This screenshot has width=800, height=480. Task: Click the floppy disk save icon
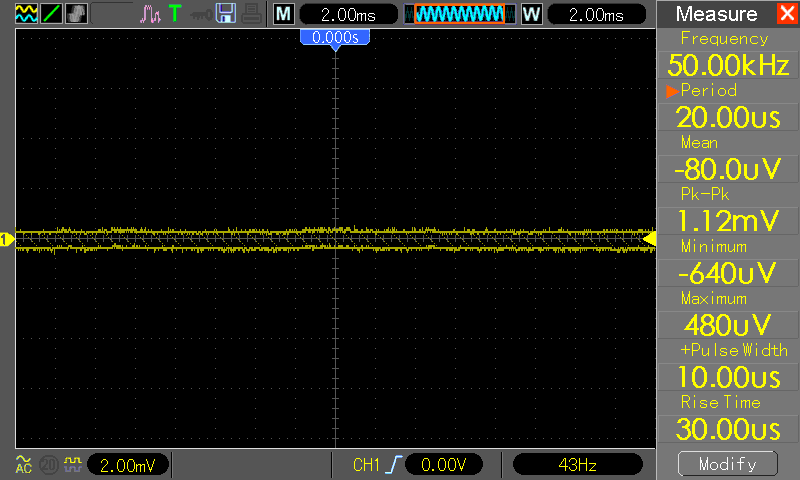coord(226,14)
